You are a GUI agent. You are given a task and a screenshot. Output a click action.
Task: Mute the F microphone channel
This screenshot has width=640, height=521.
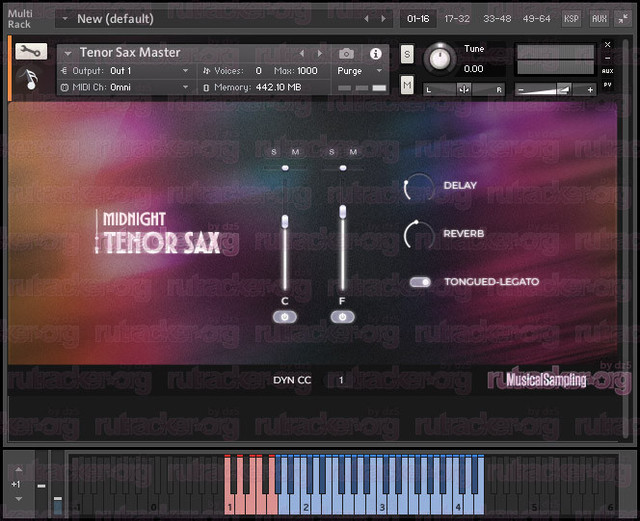pos(353,152)
